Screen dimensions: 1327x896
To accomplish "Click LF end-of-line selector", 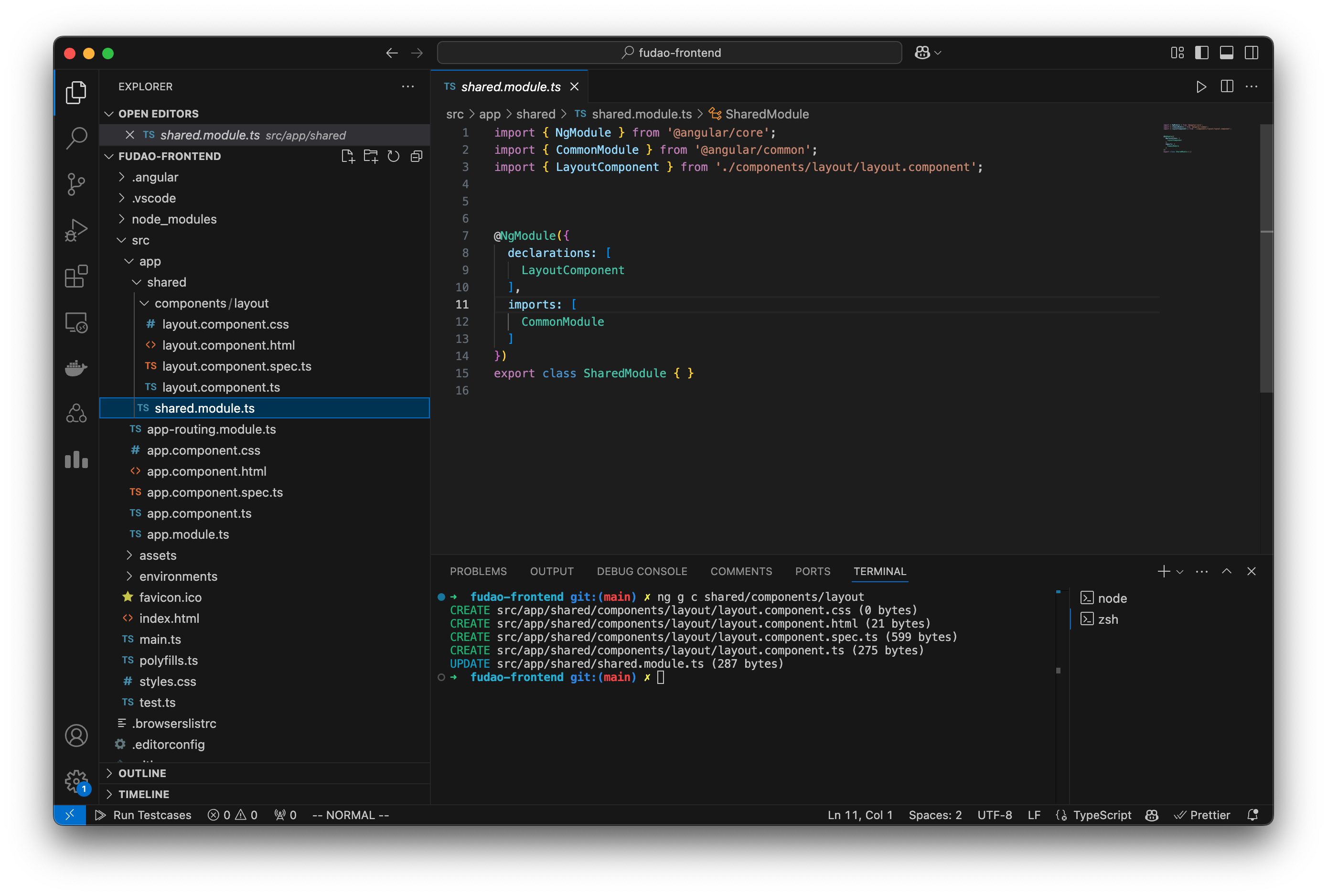I will click(x=1034, y=815).
